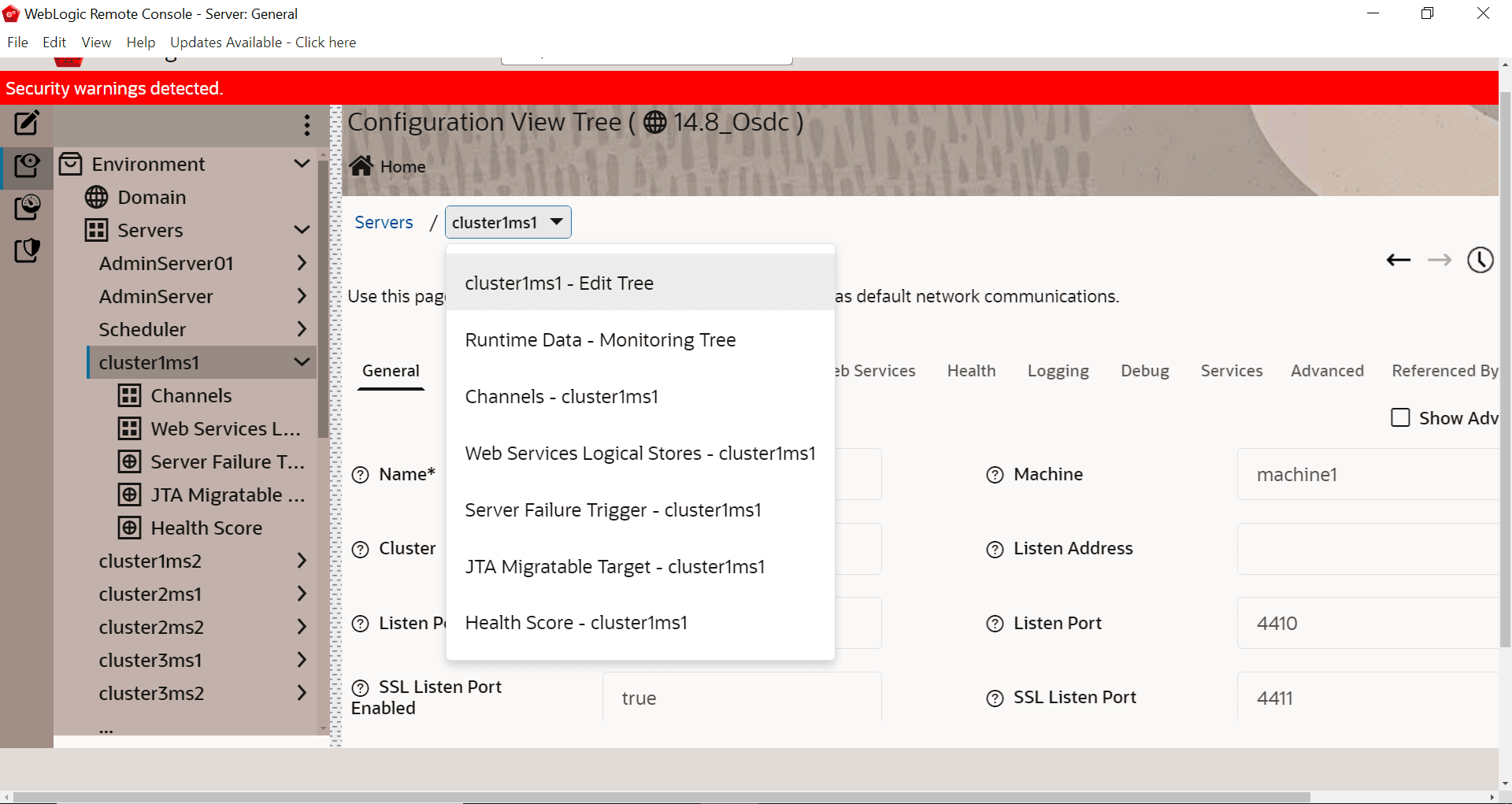The height and width of the screenshot is (804, 1512).
Task: Click the Home house icon
Action: pos(361,166)
